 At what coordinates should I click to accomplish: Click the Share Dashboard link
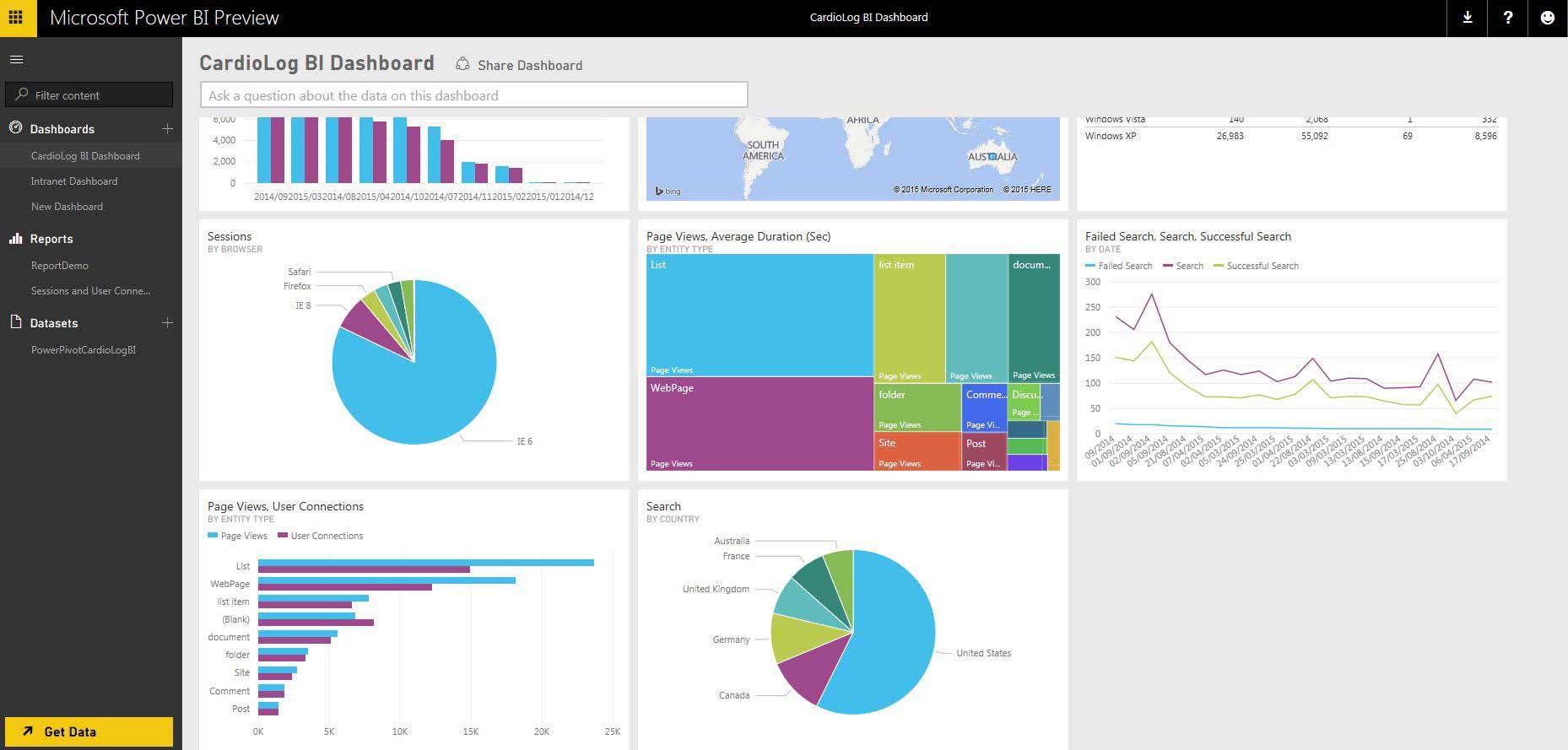(530, 65)
